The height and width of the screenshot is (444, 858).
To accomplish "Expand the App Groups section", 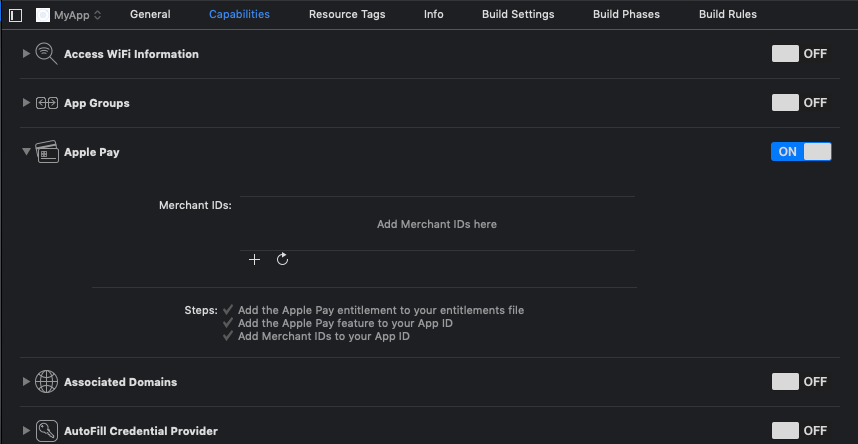I will point(26,103).
